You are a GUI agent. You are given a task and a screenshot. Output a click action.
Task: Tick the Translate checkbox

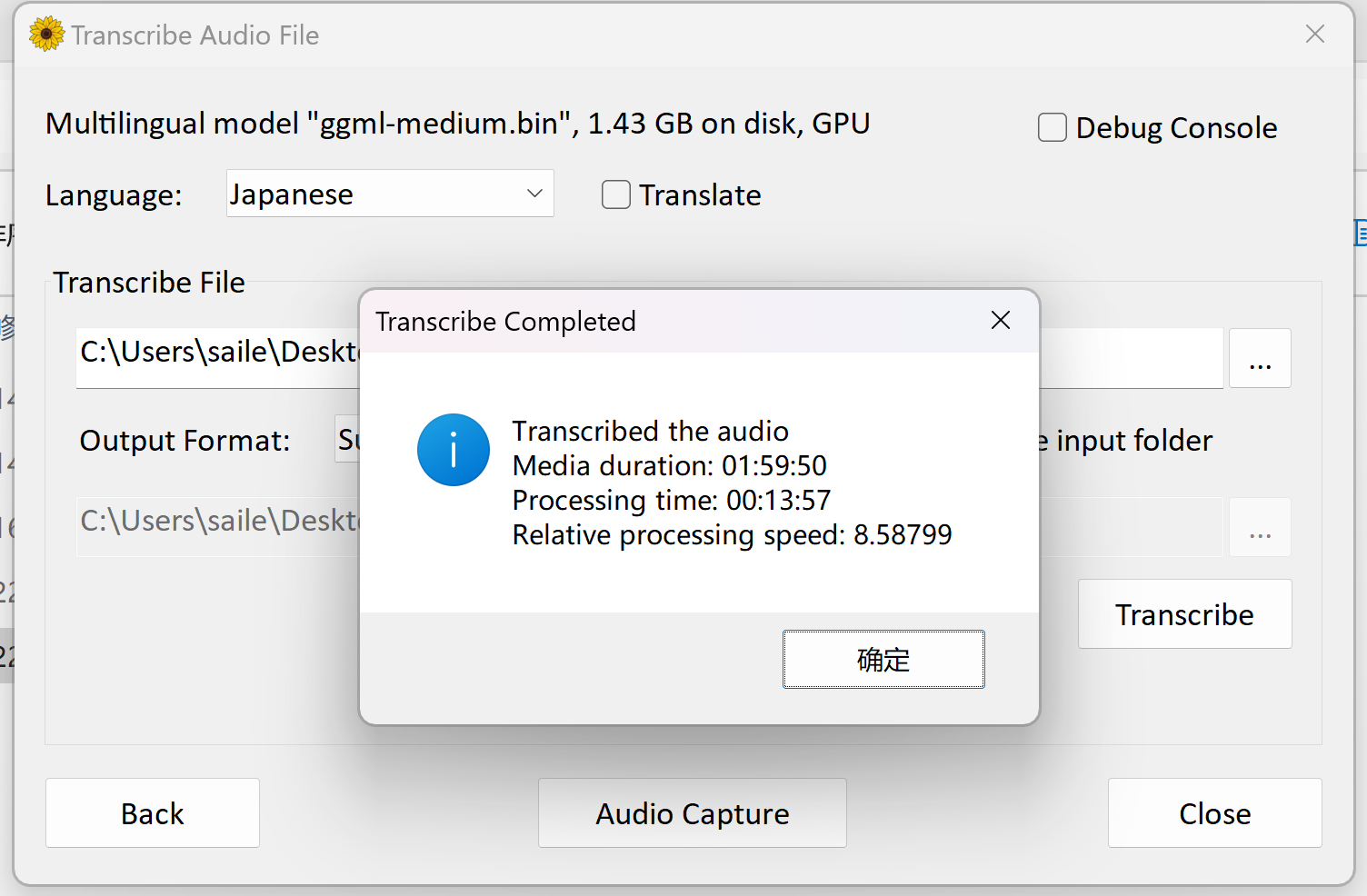615,194
